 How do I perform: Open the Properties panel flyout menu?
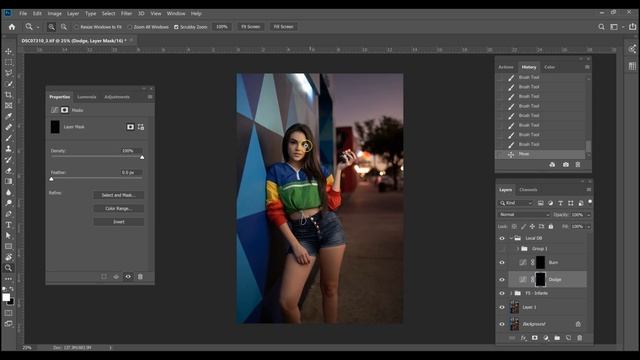coord(150,97)
